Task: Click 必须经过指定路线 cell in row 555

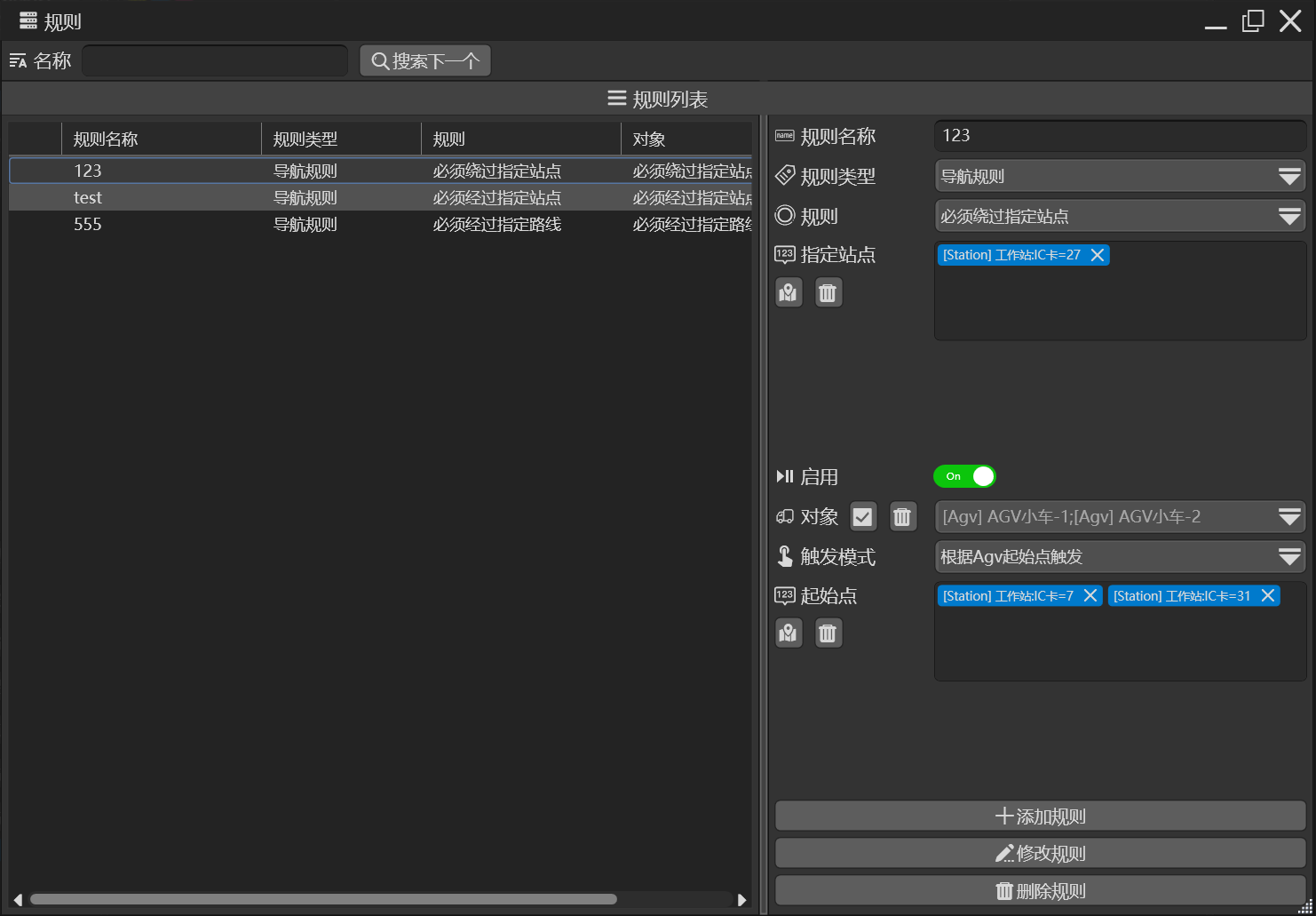Action: click(x=497, y=224)
